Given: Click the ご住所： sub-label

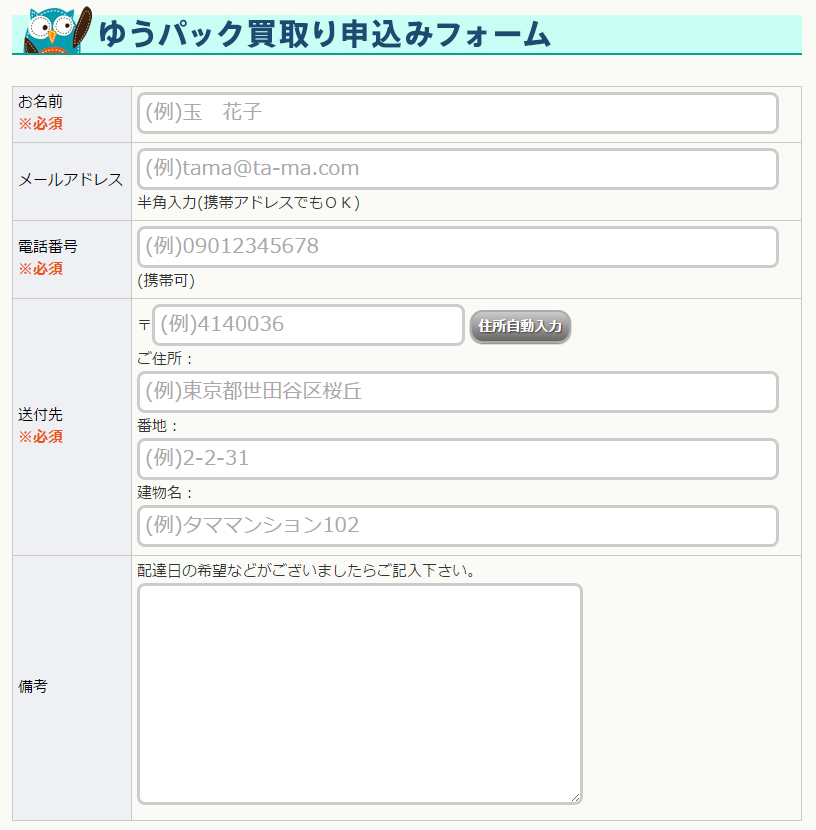Looking at the screenshot, I should (x=165, y=358).
